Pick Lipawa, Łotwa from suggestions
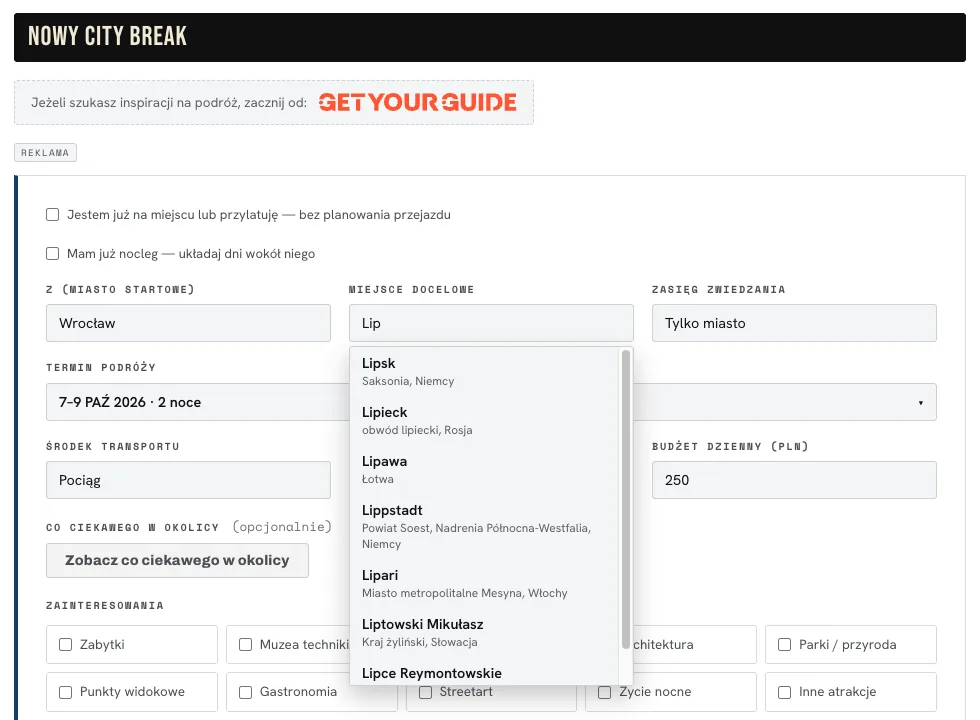Viewport: 980px width, 720px height. coord(484,469)
